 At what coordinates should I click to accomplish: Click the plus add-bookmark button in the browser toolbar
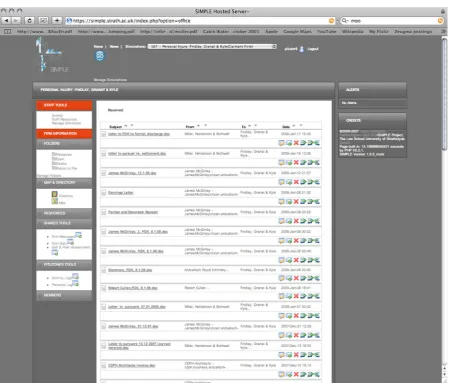(57, 21)
